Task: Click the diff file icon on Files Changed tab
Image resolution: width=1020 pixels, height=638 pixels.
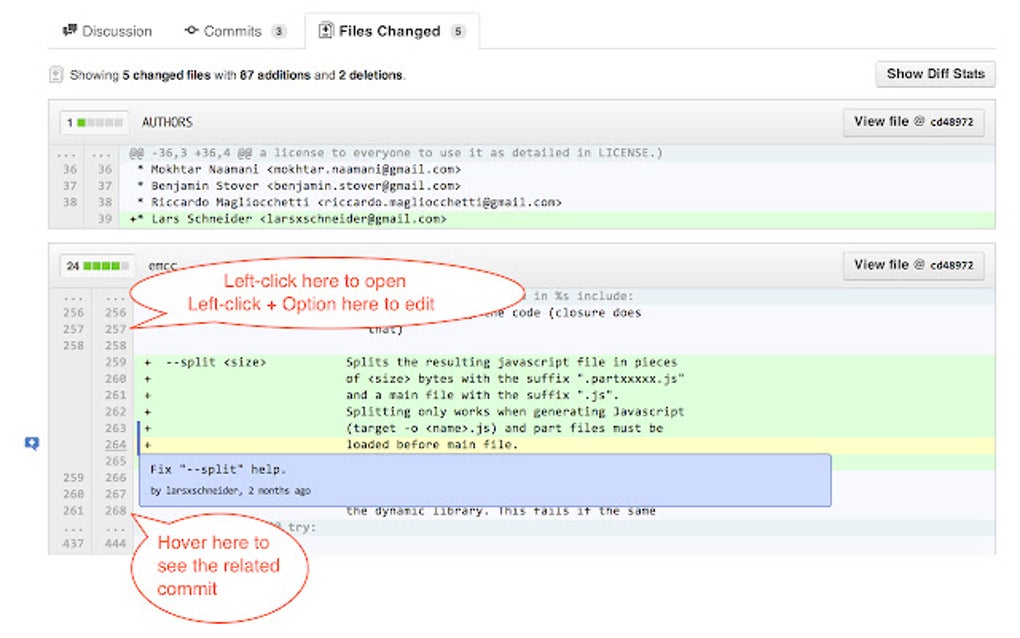Action: 324,31
